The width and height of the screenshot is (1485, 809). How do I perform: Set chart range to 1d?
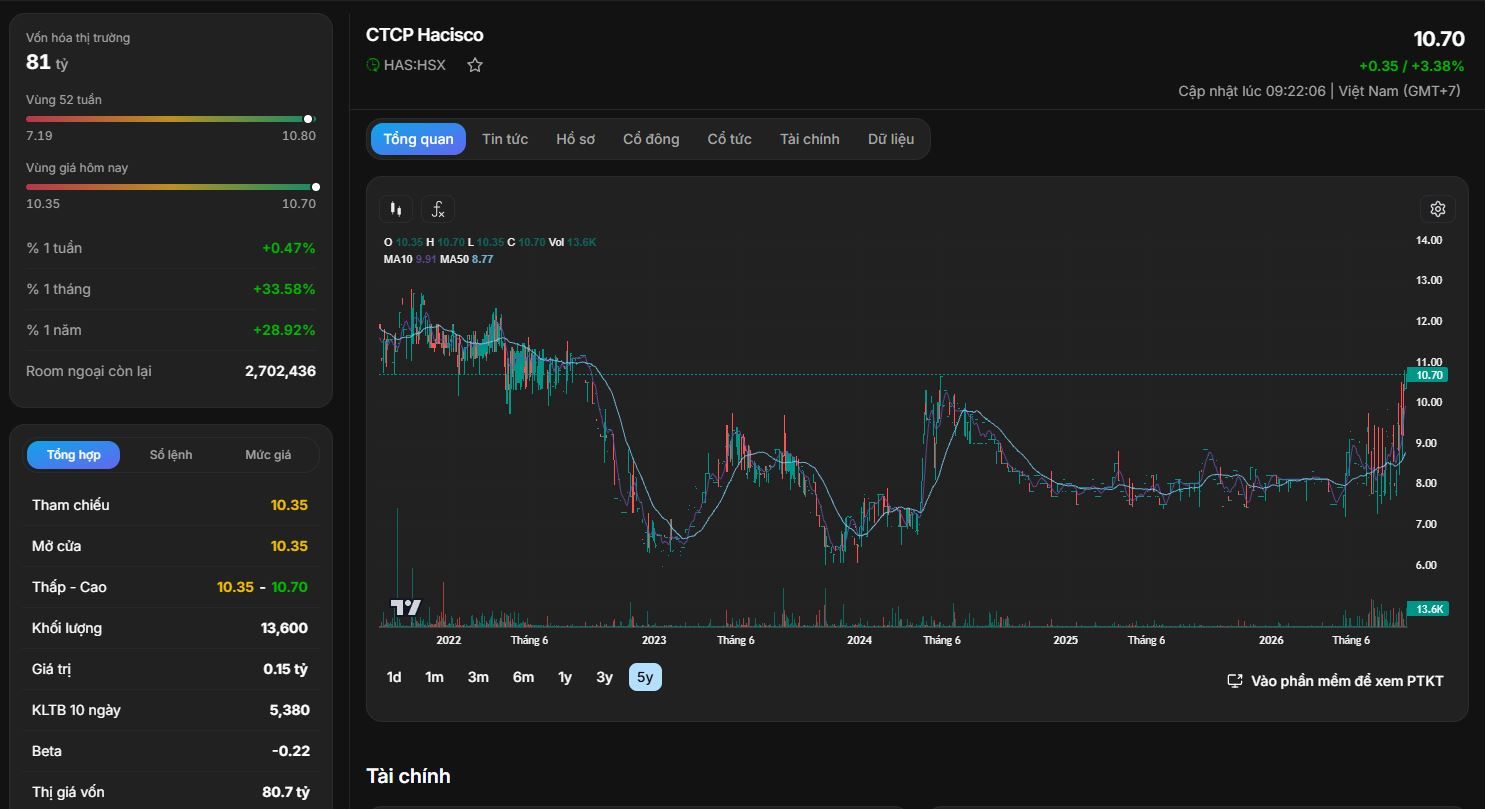[394, 677]
